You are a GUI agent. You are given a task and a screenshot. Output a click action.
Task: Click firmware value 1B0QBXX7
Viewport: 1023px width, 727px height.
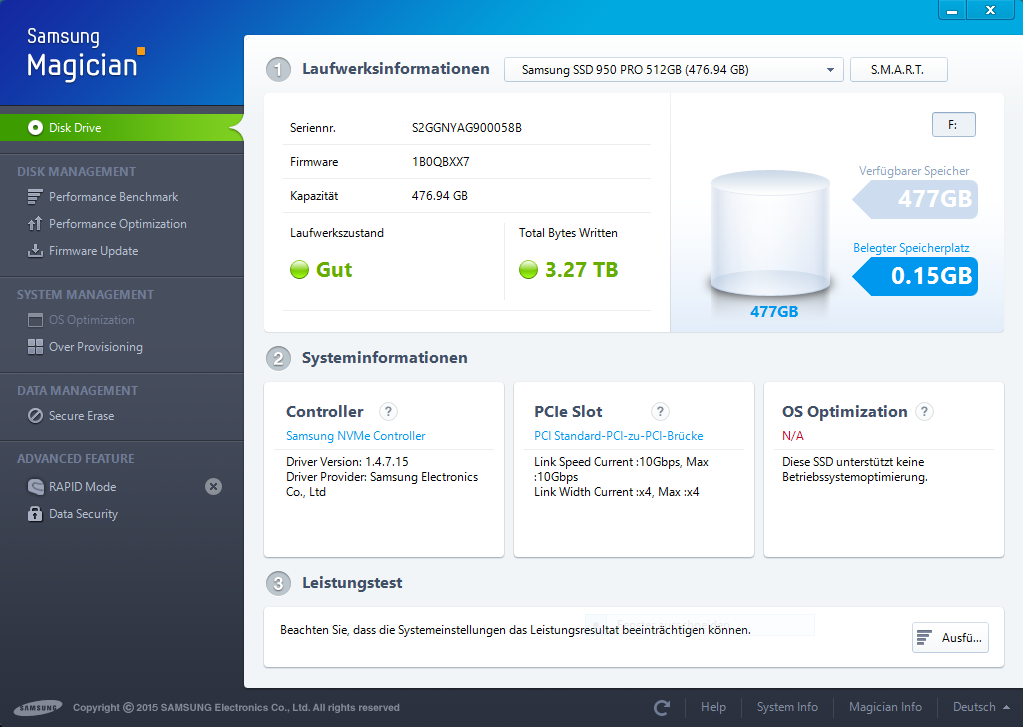[440, 161]
